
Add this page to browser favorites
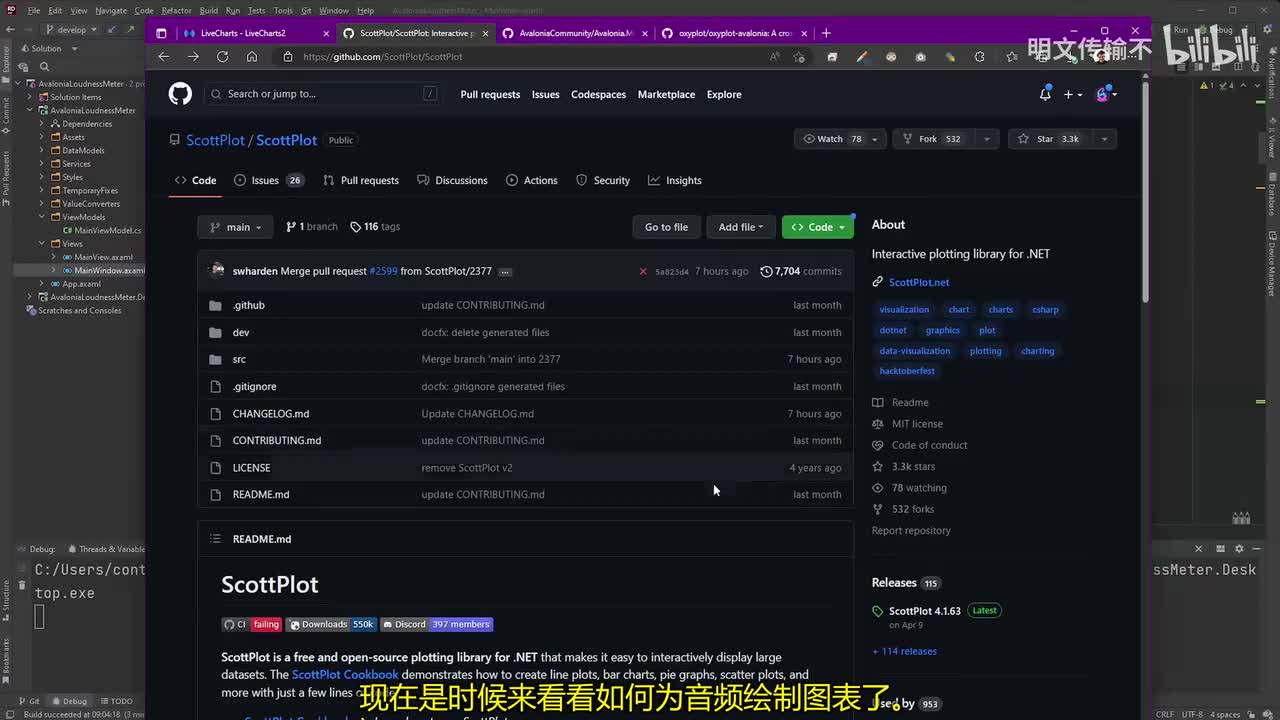pyautogui.click(x=799, y=57)
